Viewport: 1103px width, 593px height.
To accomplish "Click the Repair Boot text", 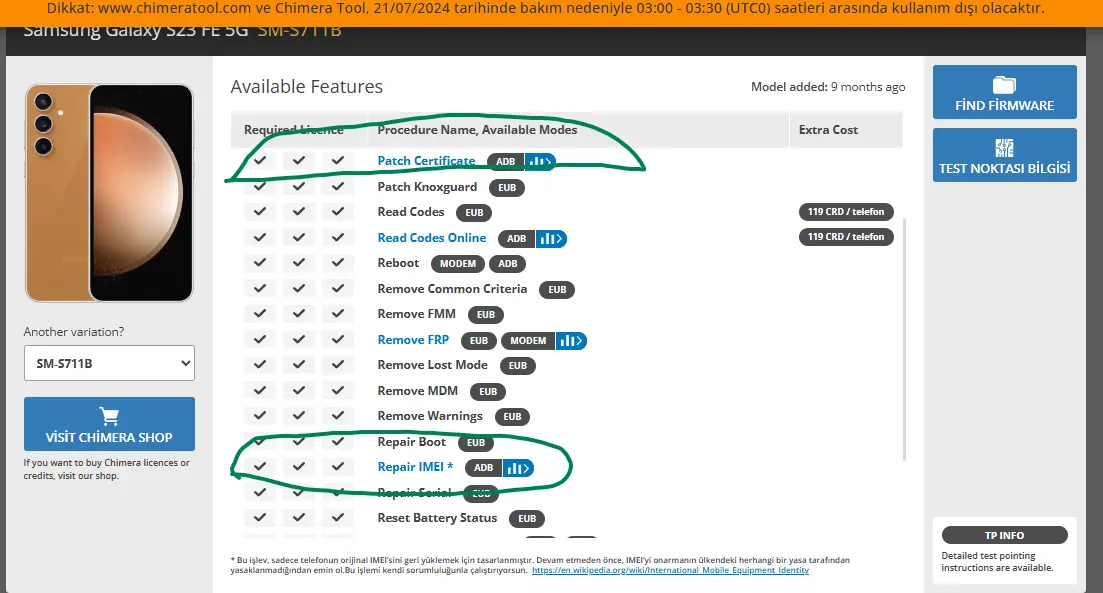I will 412,442.
